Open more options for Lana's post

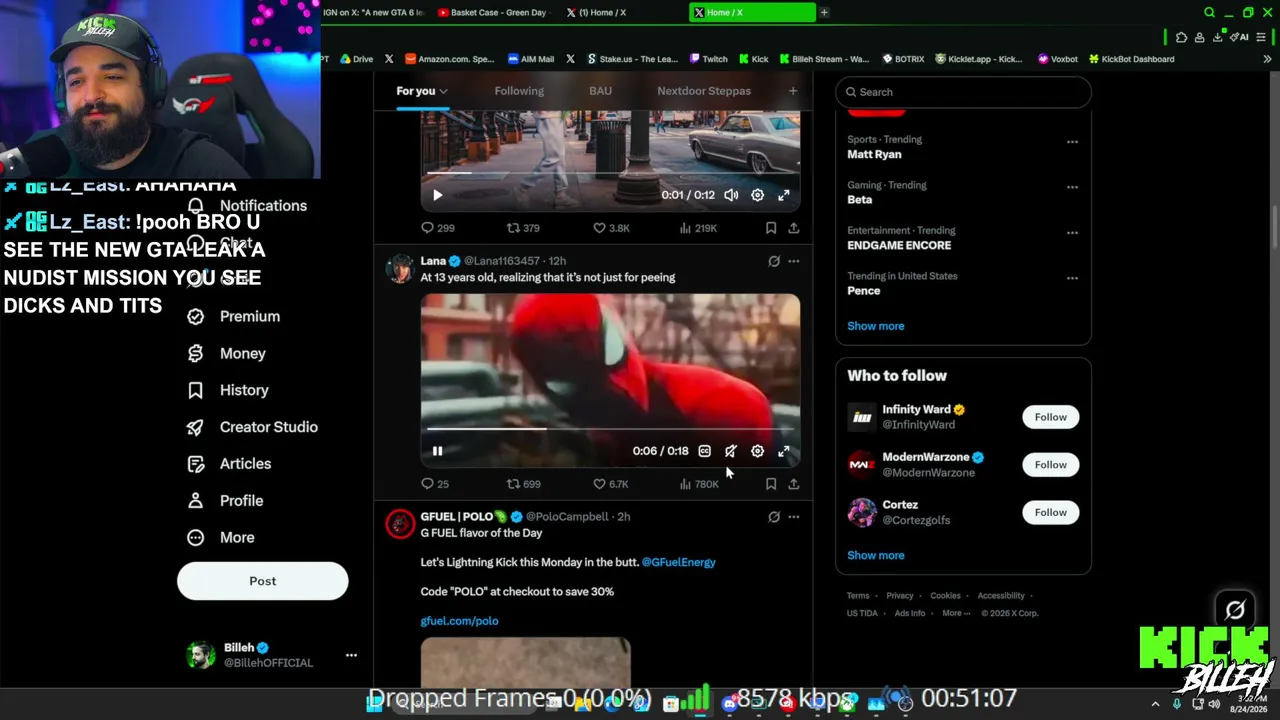(x=793, y=261)
